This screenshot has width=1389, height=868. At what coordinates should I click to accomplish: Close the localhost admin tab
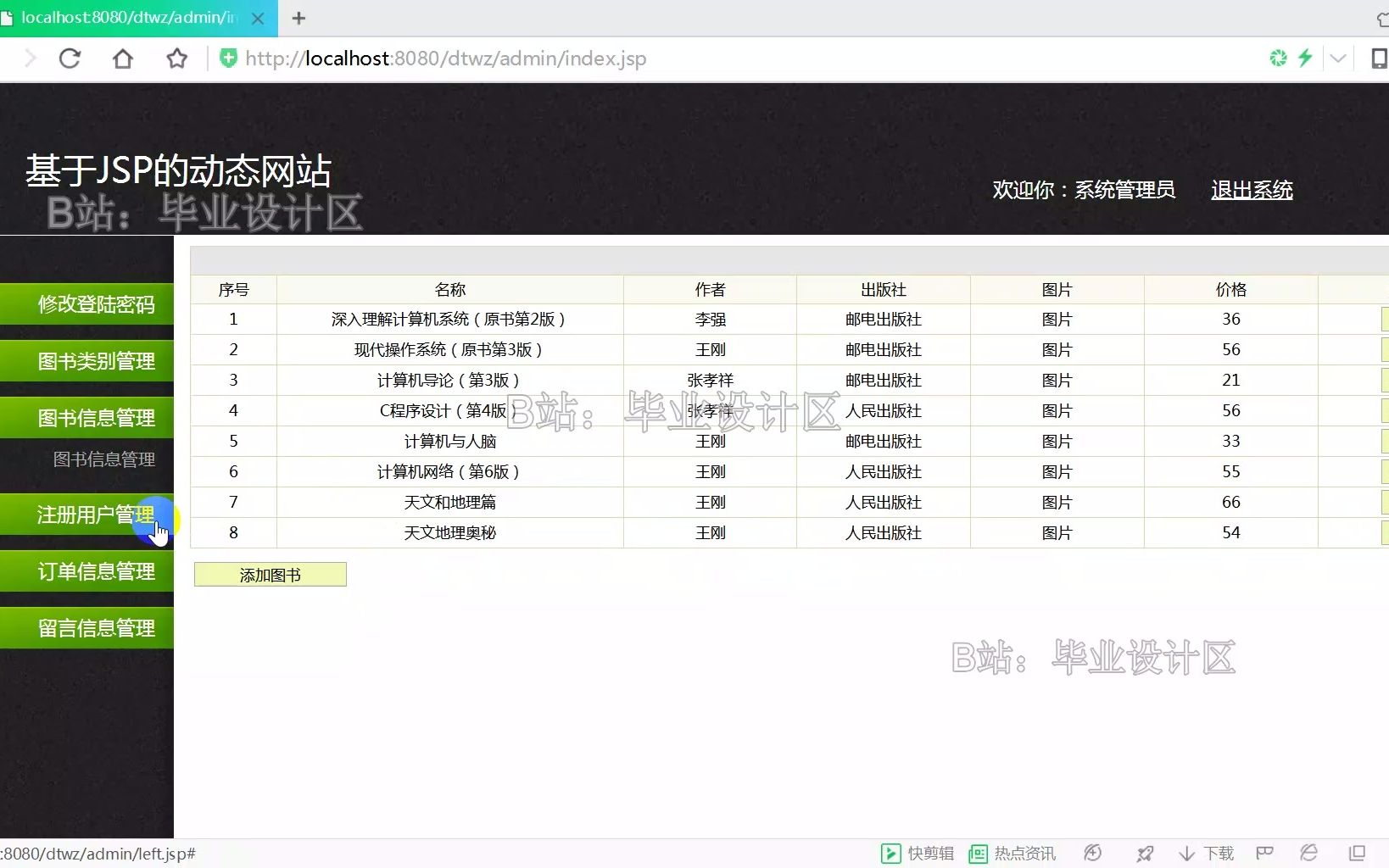pyautogui.click(x=258, y=18)
